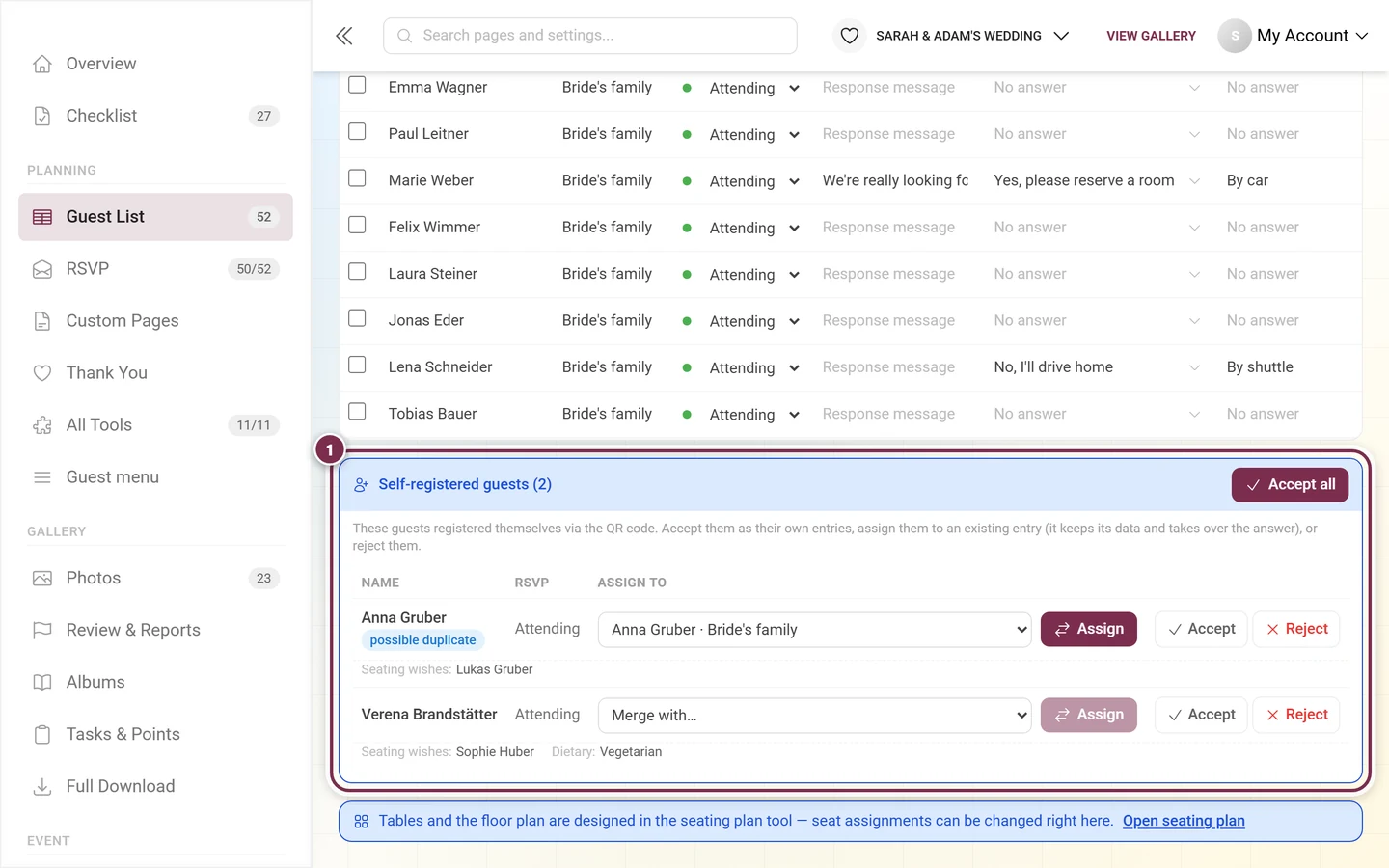Screen dimensions: 1389x868
Task: Tick Tobias Bauer's checkbox
Action: click(357, 412)
